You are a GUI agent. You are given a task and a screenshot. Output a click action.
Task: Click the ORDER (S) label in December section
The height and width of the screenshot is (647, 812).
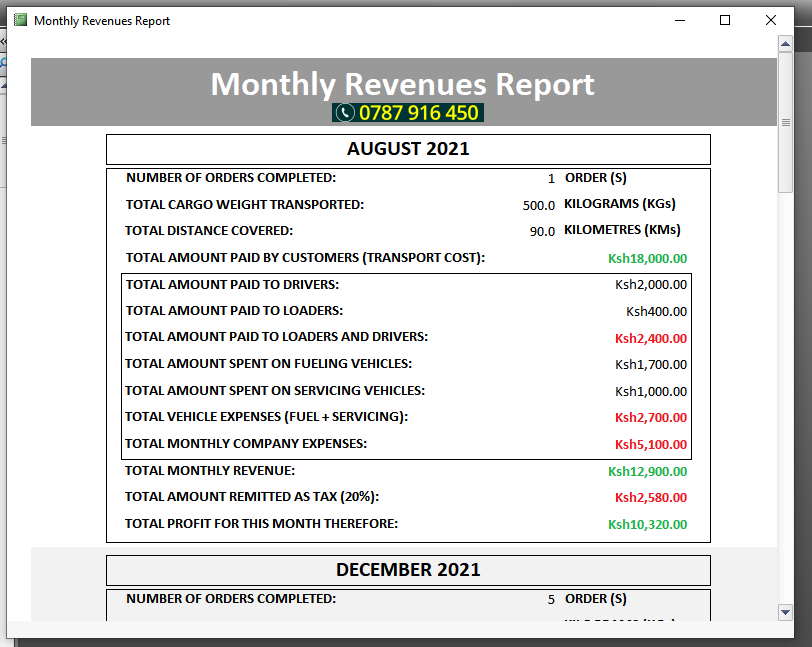[596, 599]
